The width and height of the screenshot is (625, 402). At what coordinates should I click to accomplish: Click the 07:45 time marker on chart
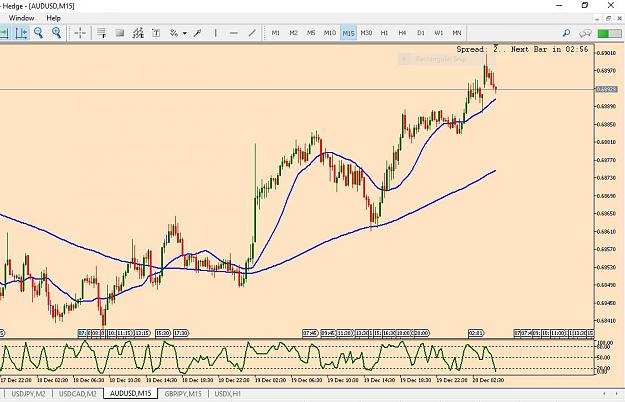[310, 333]
